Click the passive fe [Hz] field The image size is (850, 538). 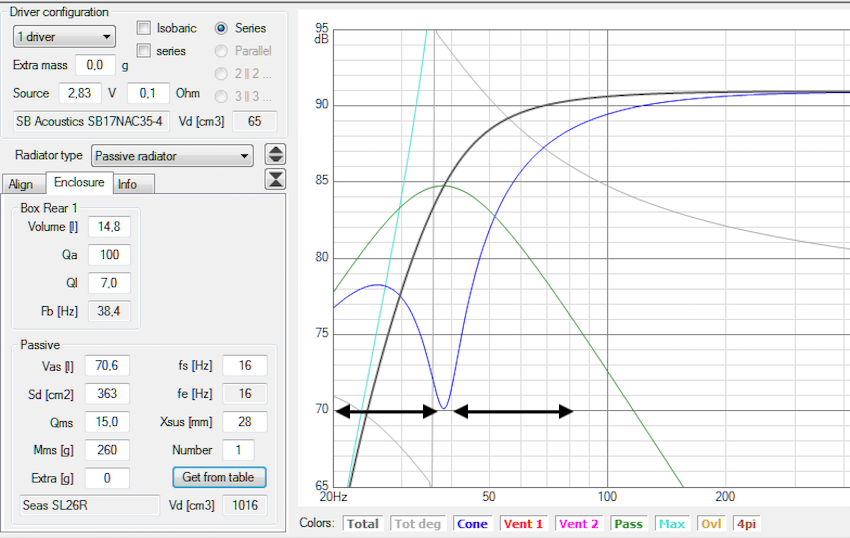pyautogui.click(x=245, y=394)
